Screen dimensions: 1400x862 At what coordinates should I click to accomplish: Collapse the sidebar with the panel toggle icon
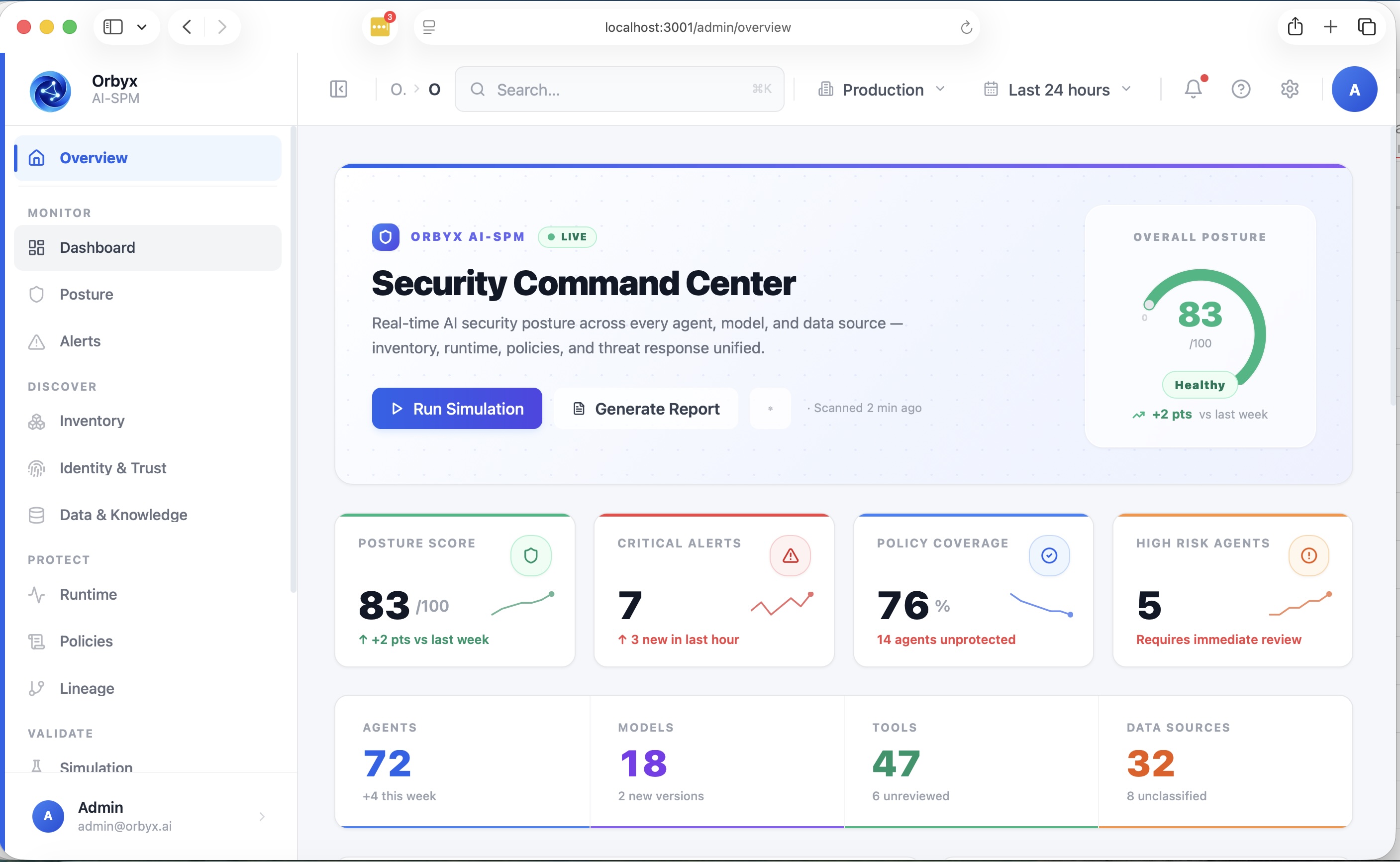click(338, 89)
